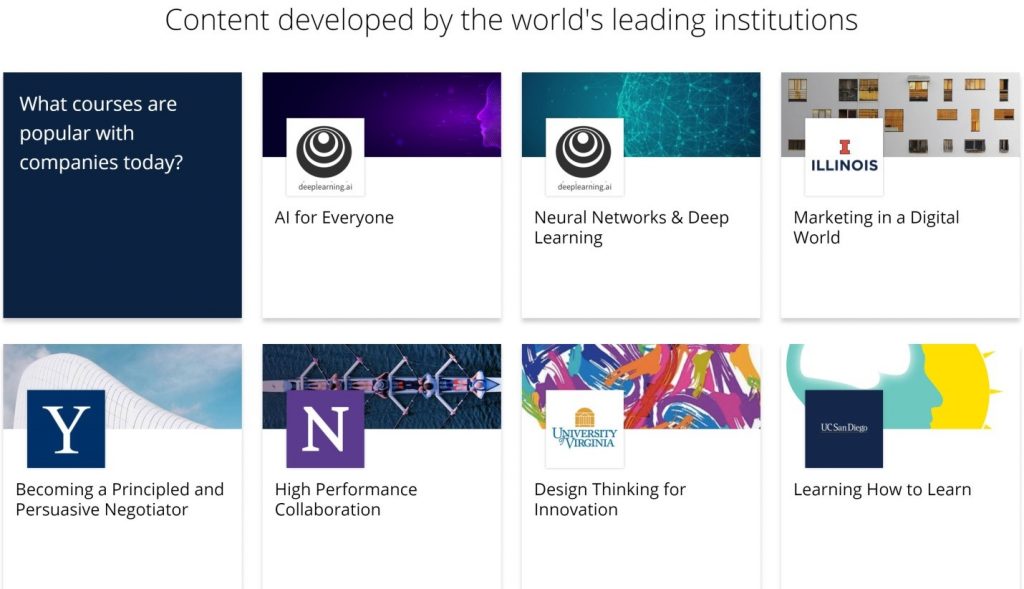
Task: Click the deeplearning.ai logo on AI for Everyone
Action: (325, 157)
